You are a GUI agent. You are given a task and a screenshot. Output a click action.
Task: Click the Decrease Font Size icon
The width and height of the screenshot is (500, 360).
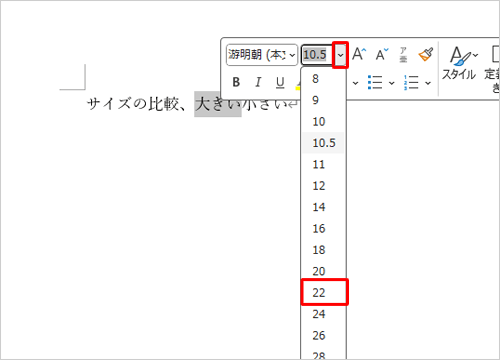pyautogui.click(x=382, y=54)
